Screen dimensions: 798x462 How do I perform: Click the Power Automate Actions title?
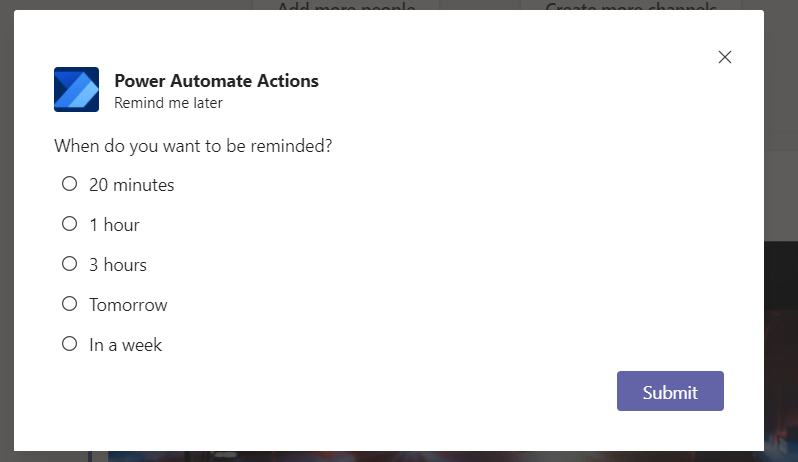216,81
